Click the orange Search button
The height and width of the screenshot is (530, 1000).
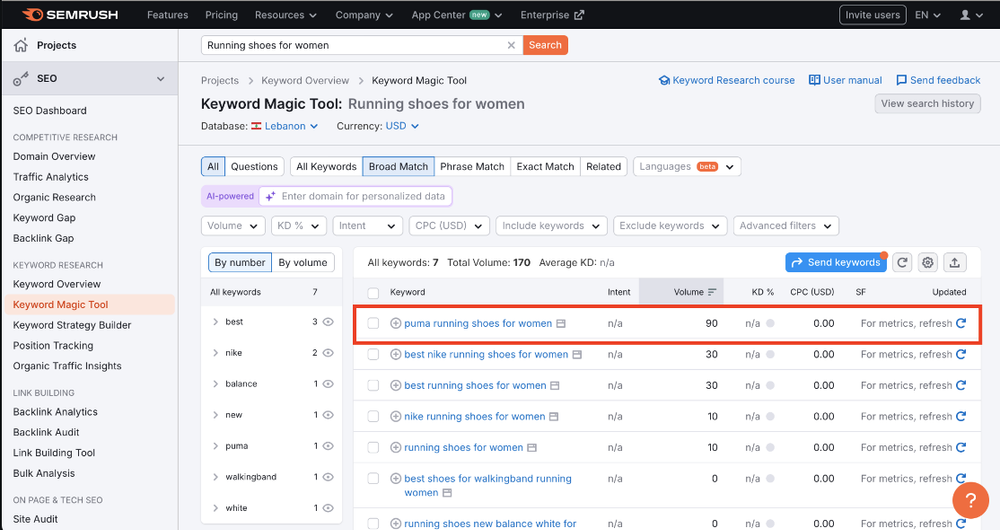click(x=545, y=45)
